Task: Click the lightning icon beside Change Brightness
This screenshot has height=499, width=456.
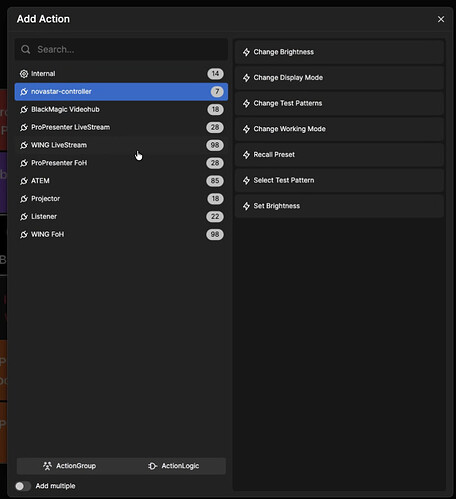Action: tap(246, 52)
